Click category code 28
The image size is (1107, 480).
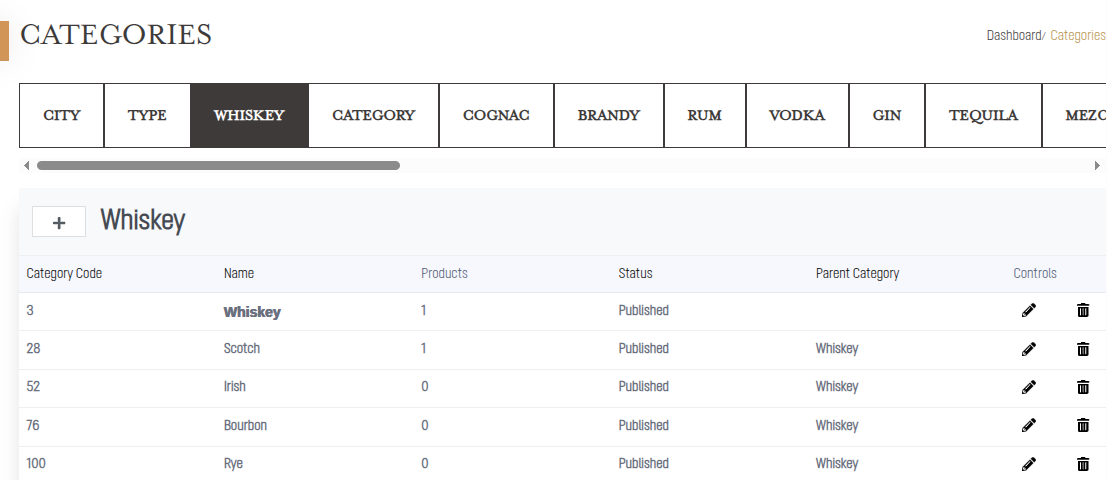(x=32, y=349)
